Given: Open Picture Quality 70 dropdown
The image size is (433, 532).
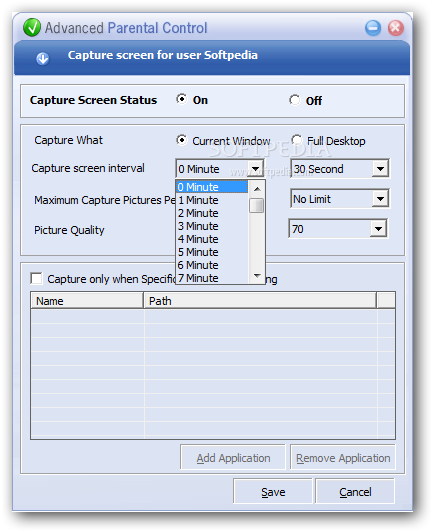Looking at the screenshot, I should 378,228.
